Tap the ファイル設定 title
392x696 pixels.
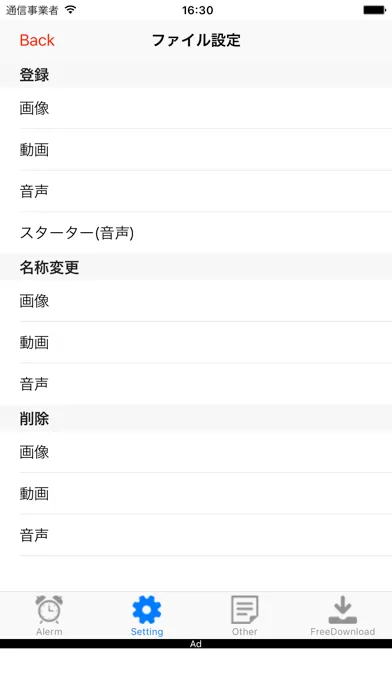point(196,40)
